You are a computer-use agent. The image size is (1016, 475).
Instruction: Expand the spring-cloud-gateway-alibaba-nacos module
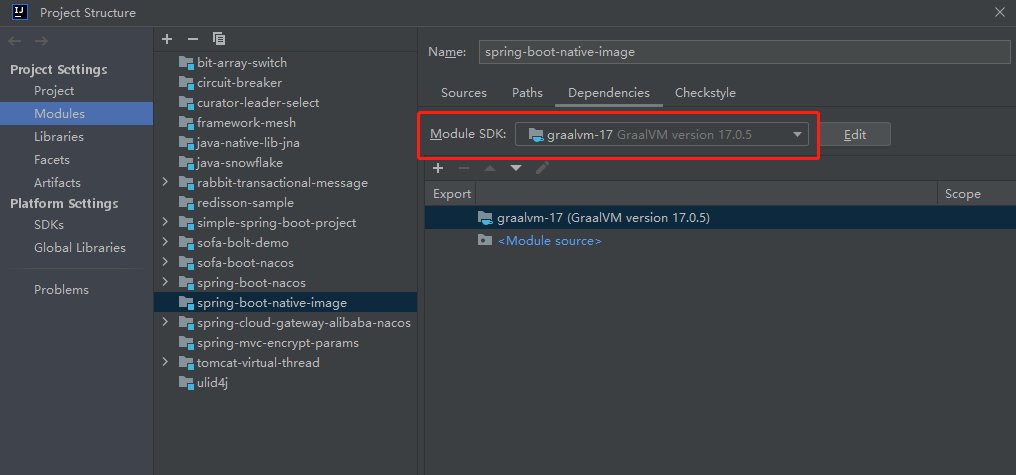click(x=165, y=322)
